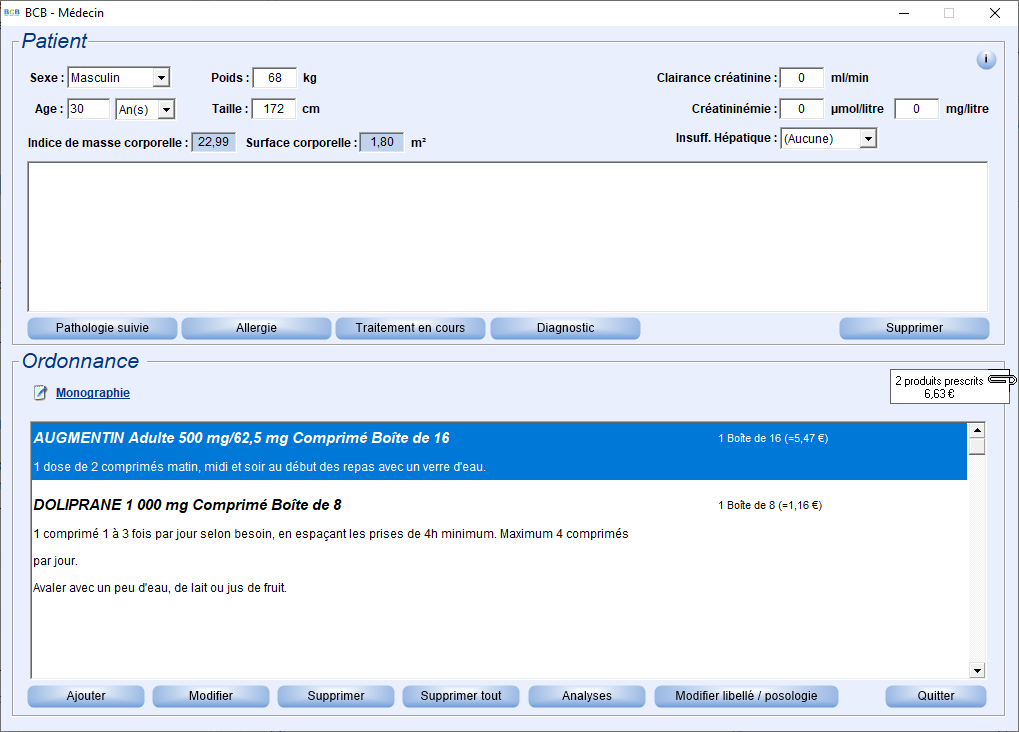Image resolution: width=1019 pixels, height=732 pixels.
Task: Open the age unit An(s) dropdown
Action: (166, 109)
